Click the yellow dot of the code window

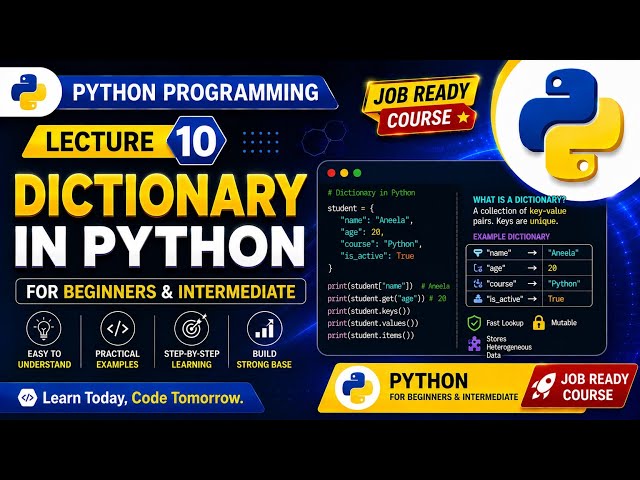tap(344, 173)
